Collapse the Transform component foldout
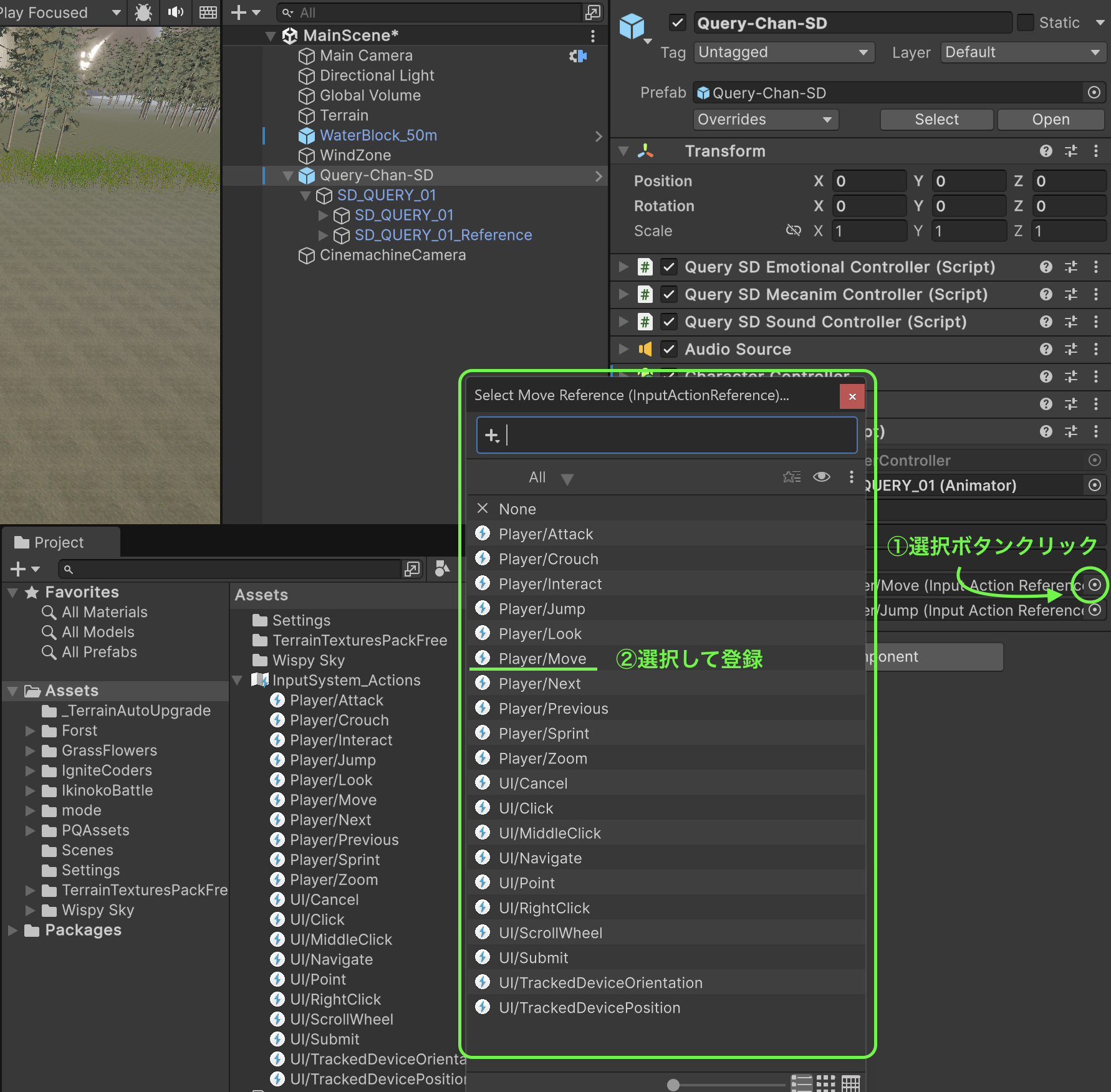Viewport: 1111px width, 1092px height. click(623, 151)
